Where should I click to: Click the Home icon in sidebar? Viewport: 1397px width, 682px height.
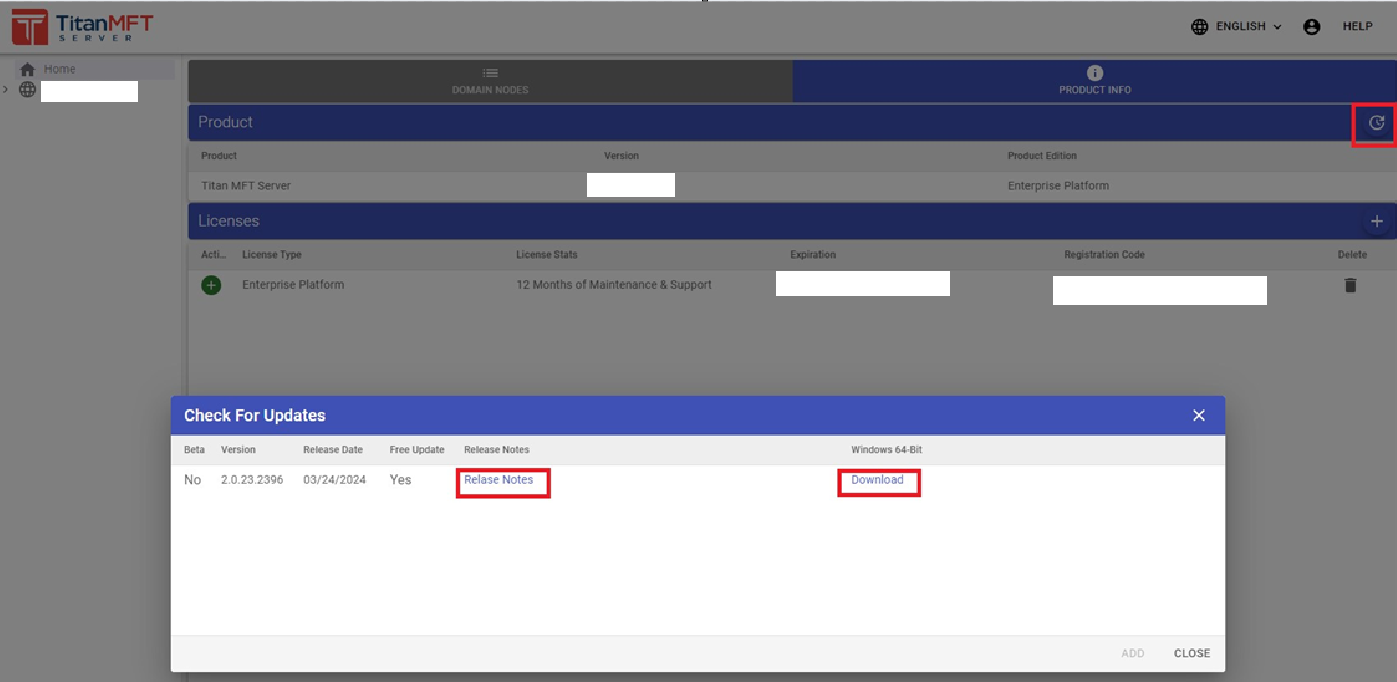pyautogui.click(x=27, y=69)
